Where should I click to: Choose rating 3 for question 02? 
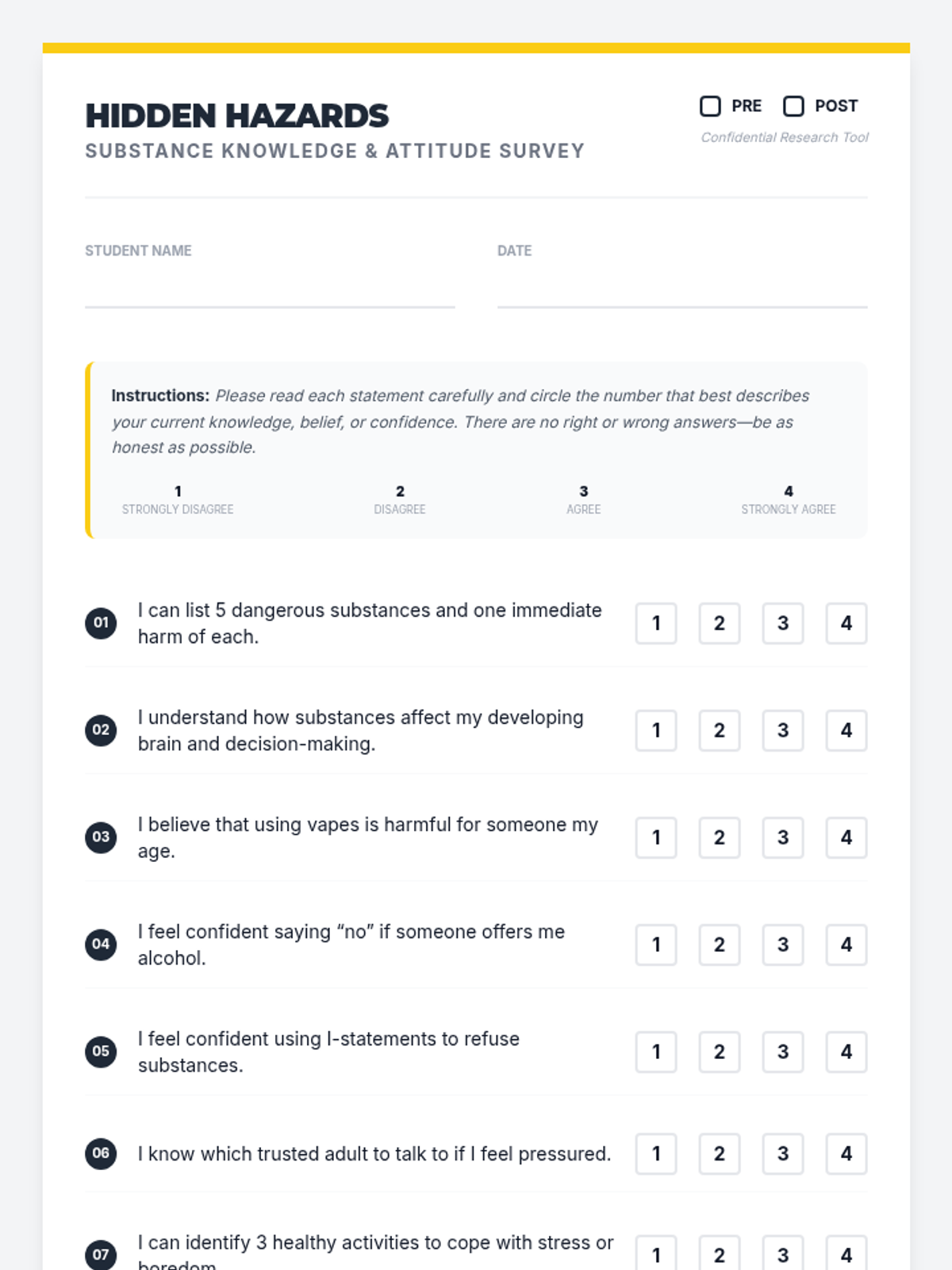pos(783,730)
